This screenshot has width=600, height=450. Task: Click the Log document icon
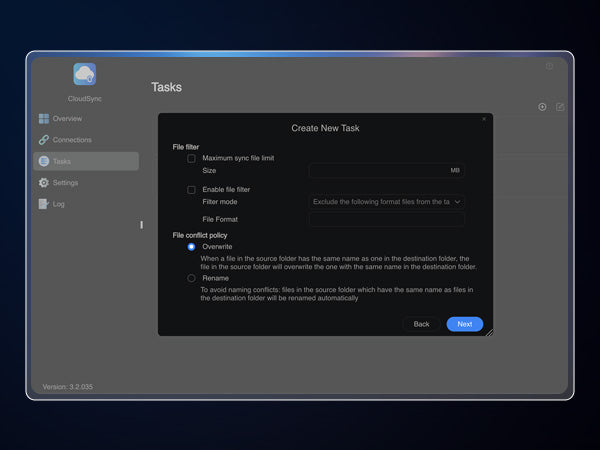(44, 204)
